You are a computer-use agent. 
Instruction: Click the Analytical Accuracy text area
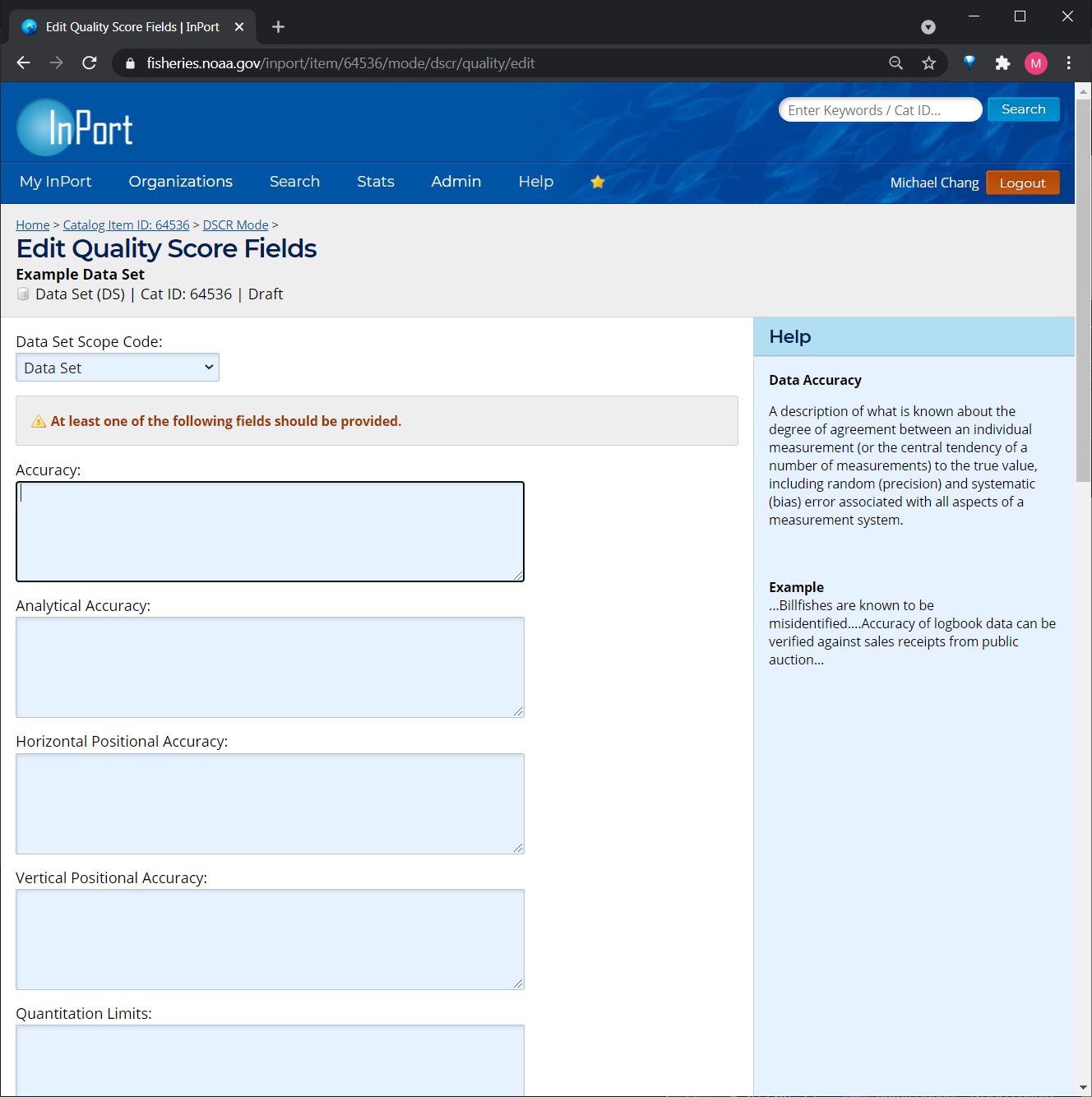tap(270, 667)
